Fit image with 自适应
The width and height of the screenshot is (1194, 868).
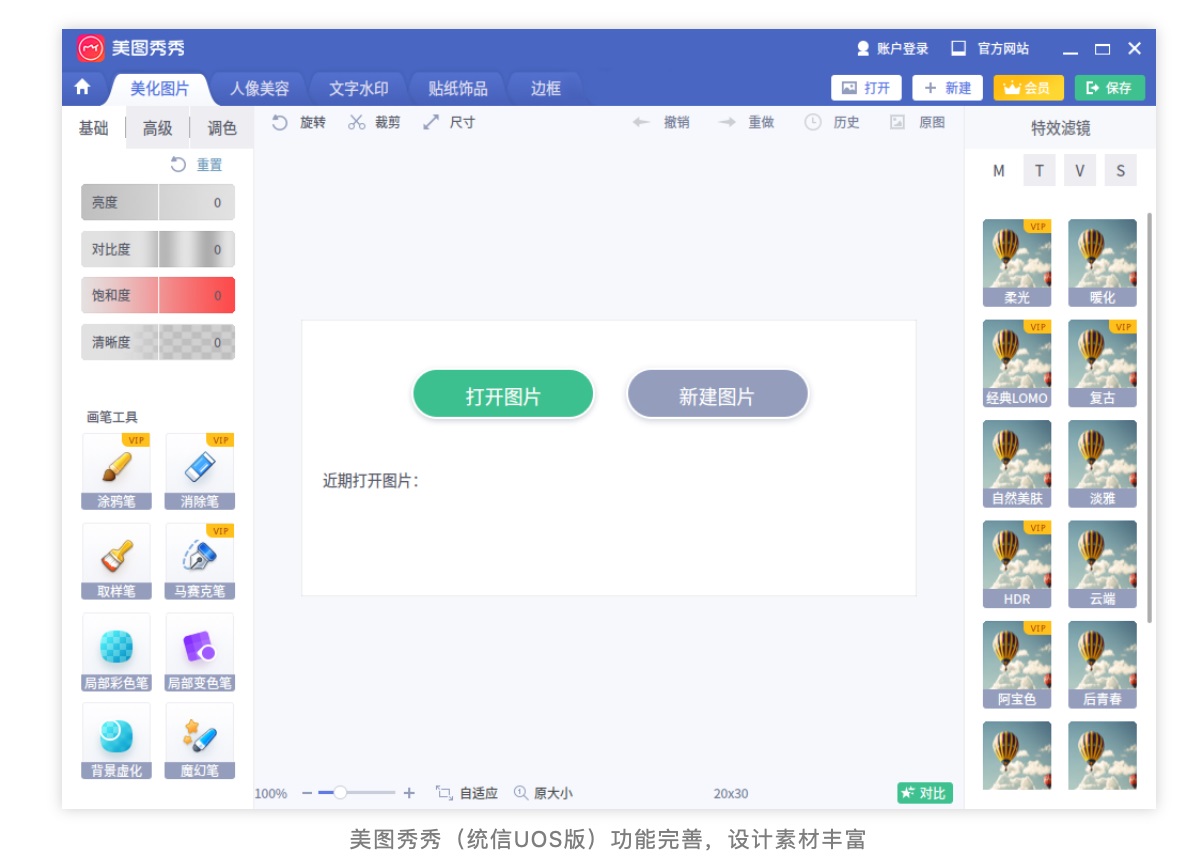tap(467, 793)
